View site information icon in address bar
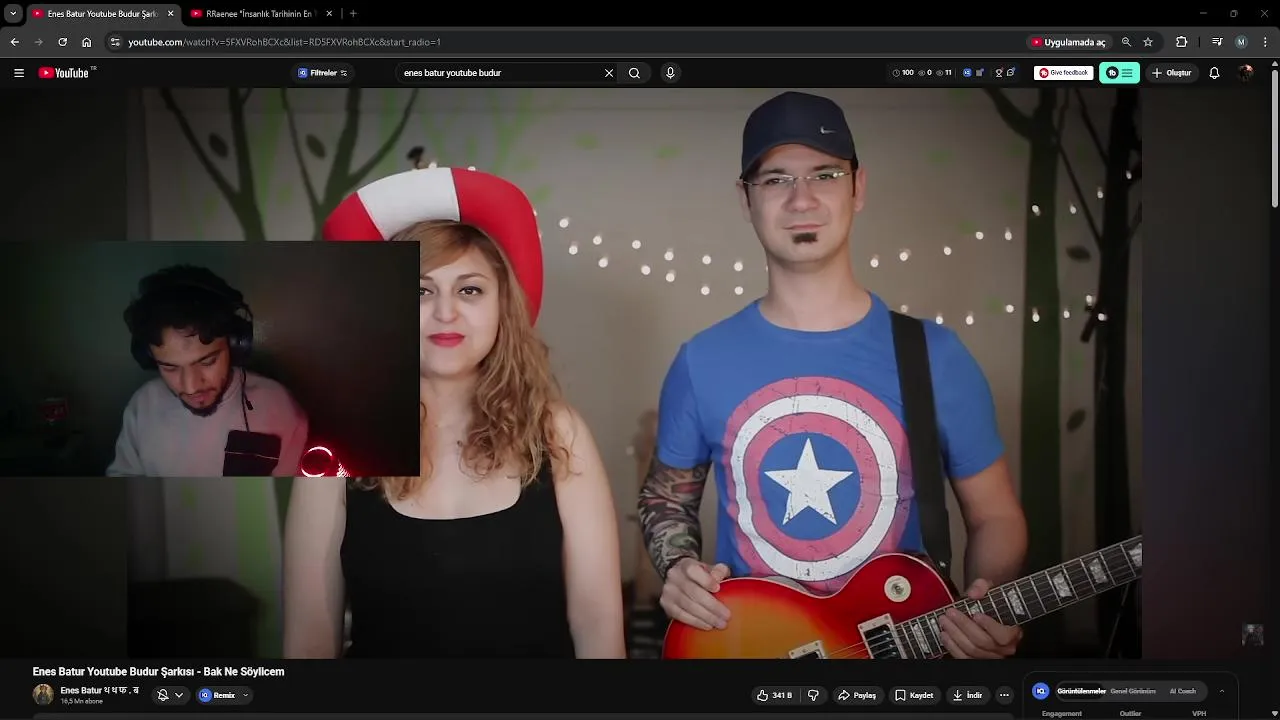This screenshot has height=720, width=1280. coord(115,42)
